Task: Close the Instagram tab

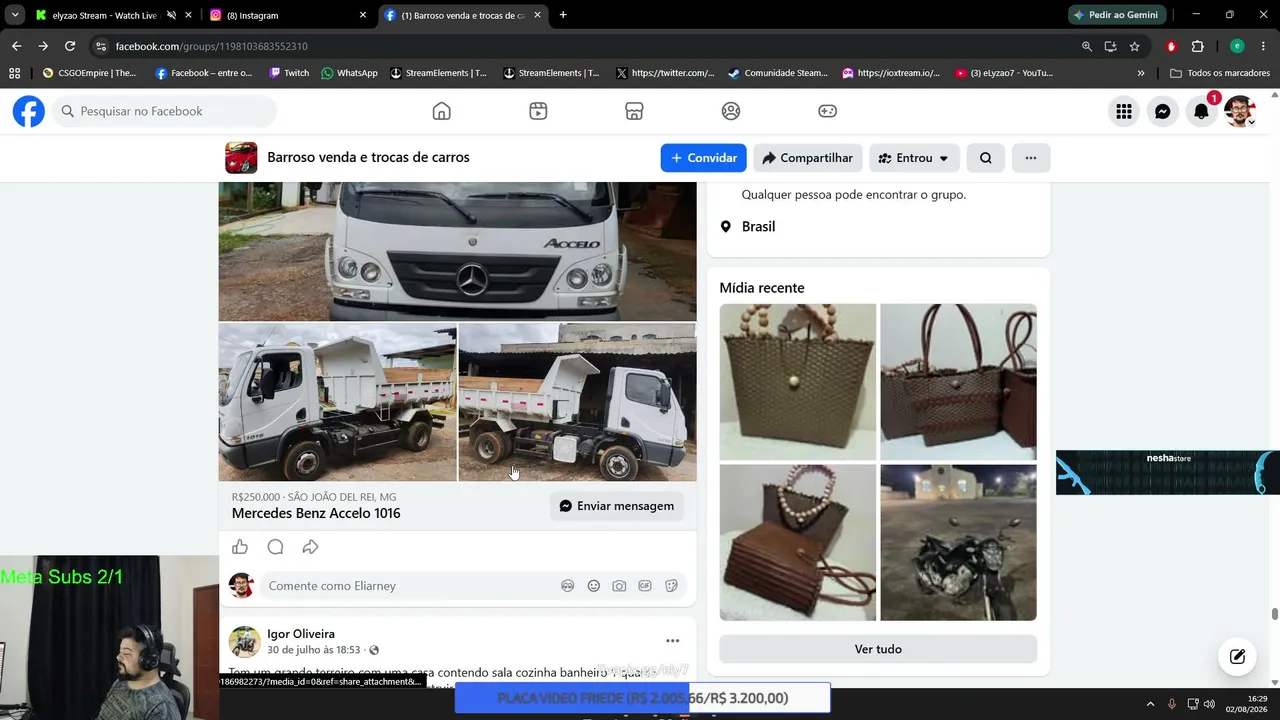Action: pyautogui.click(x=363, y=15)
